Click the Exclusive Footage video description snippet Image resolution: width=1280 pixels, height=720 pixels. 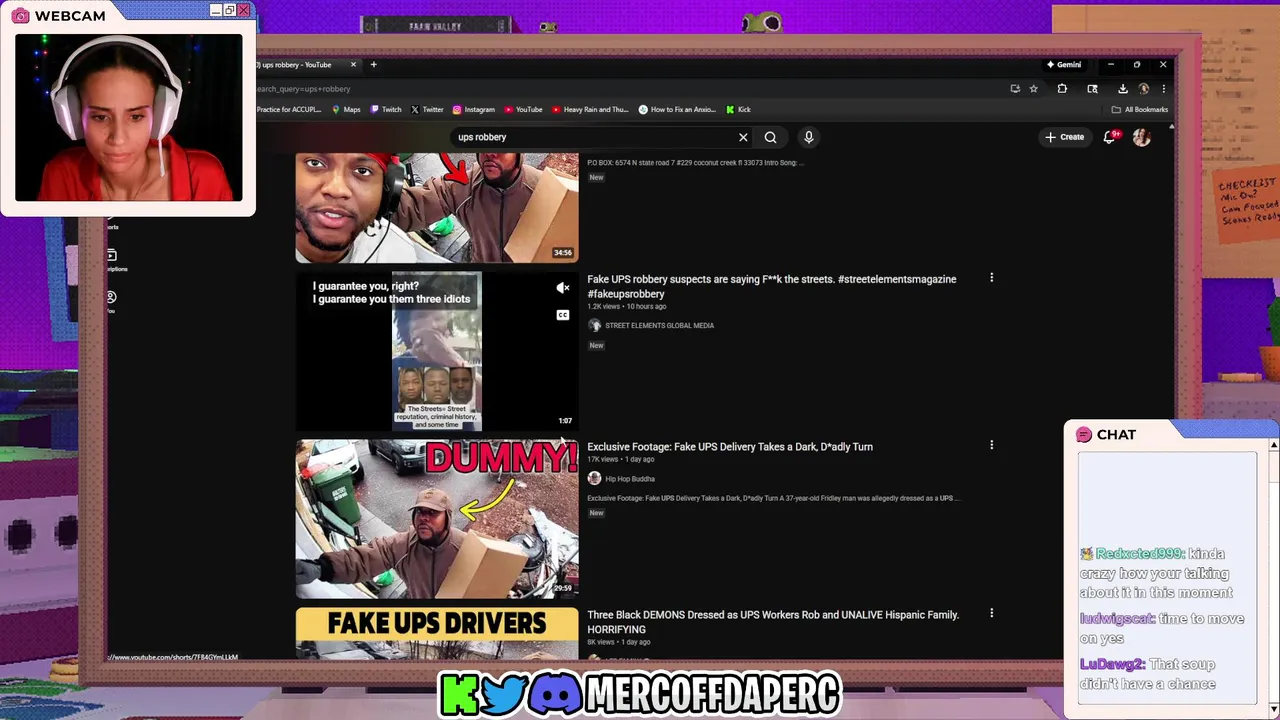point(773,498)
